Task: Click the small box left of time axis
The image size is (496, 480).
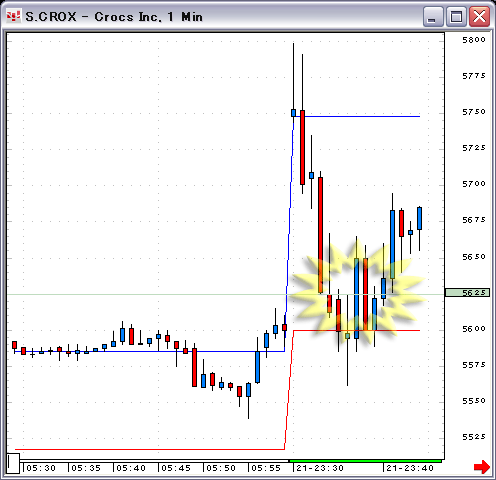Action: (13, 463)
